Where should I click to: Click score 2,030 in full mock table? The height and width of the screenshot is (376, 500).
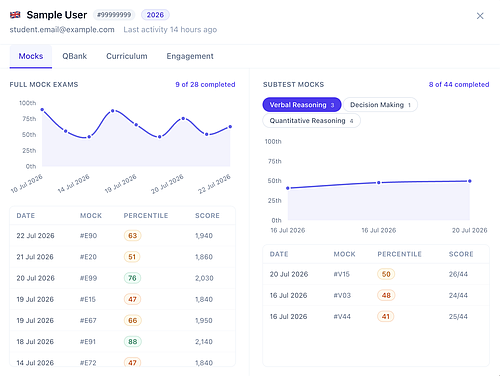click(x=204, y=278)
